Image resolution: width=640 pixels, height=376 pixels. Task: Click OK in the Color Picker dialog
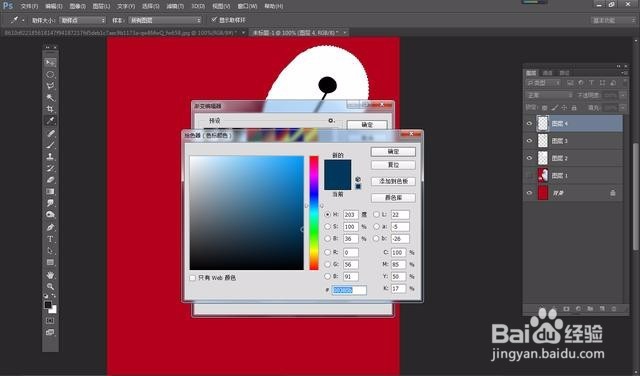coord(393,152)
